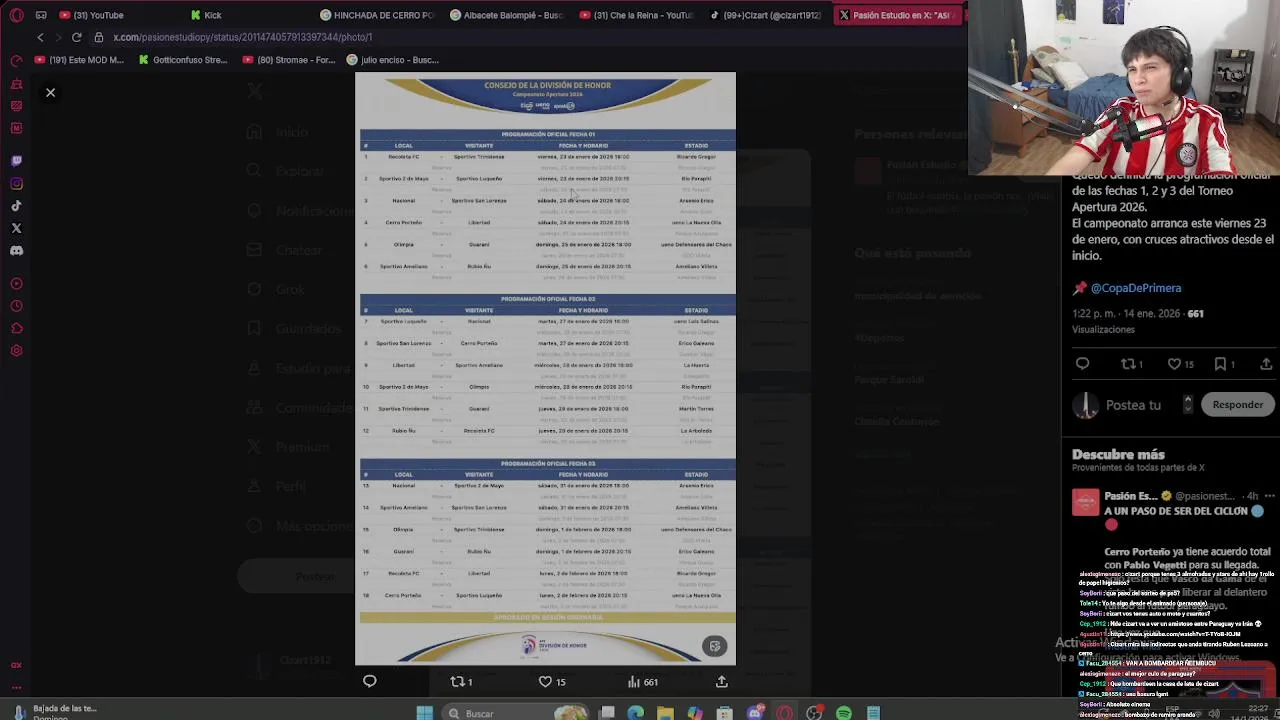Open X in the sidebar
The width and height of the screenshot is (1280, 720).
tap(16, 229)
